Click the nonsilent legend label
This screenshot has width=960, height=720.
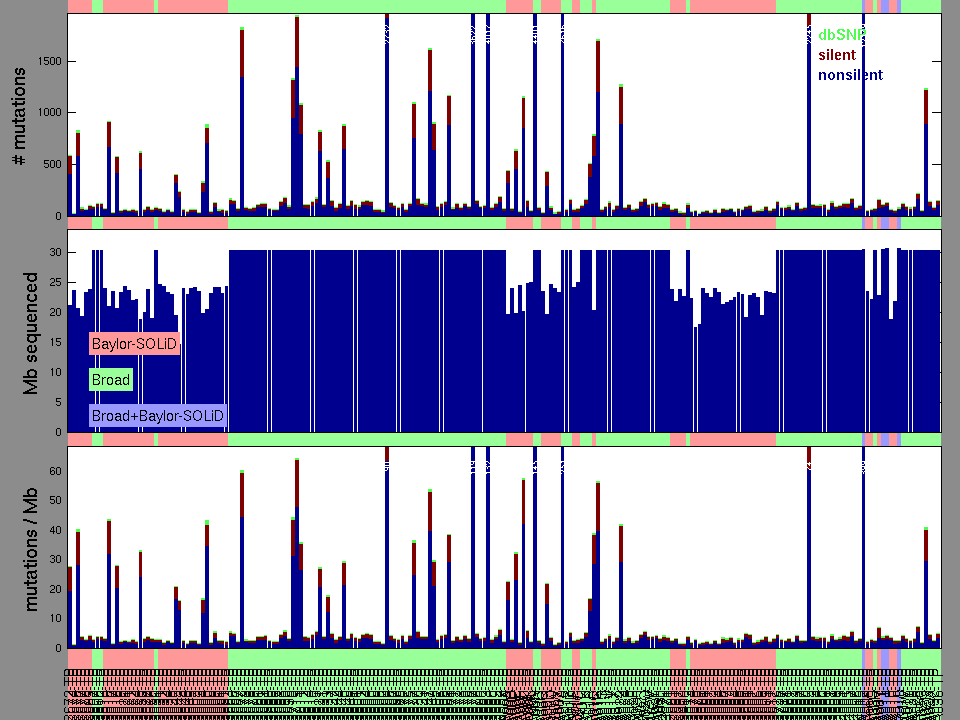click(850, 75)
